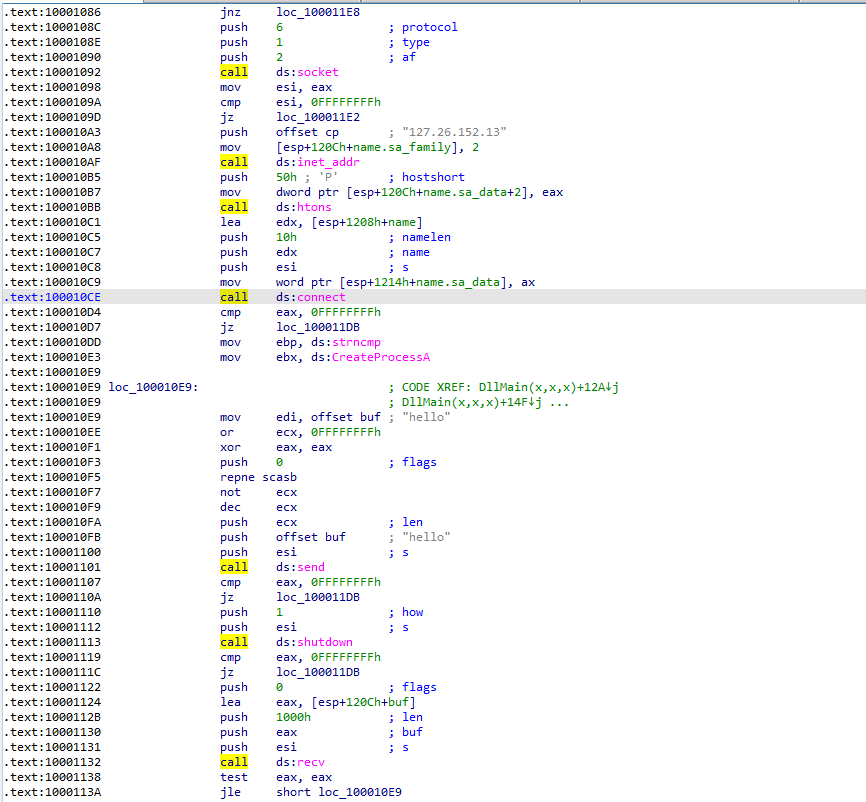The height and width of the screenshot is (802, 866).
Task: Select the inet_addr function name
Action: (329, 162)
